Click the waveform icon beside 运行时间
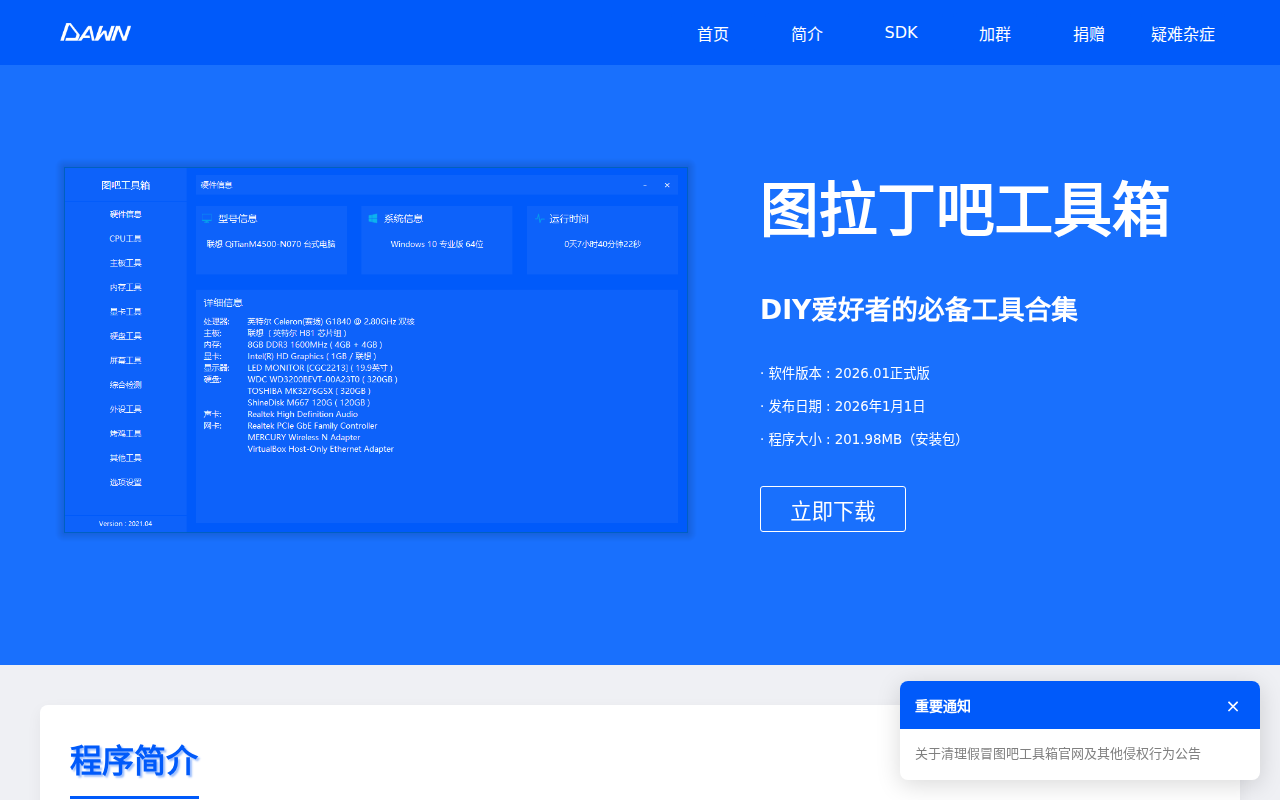The height and width of the screenshot is (800, 1280). [x=539, y=219]
